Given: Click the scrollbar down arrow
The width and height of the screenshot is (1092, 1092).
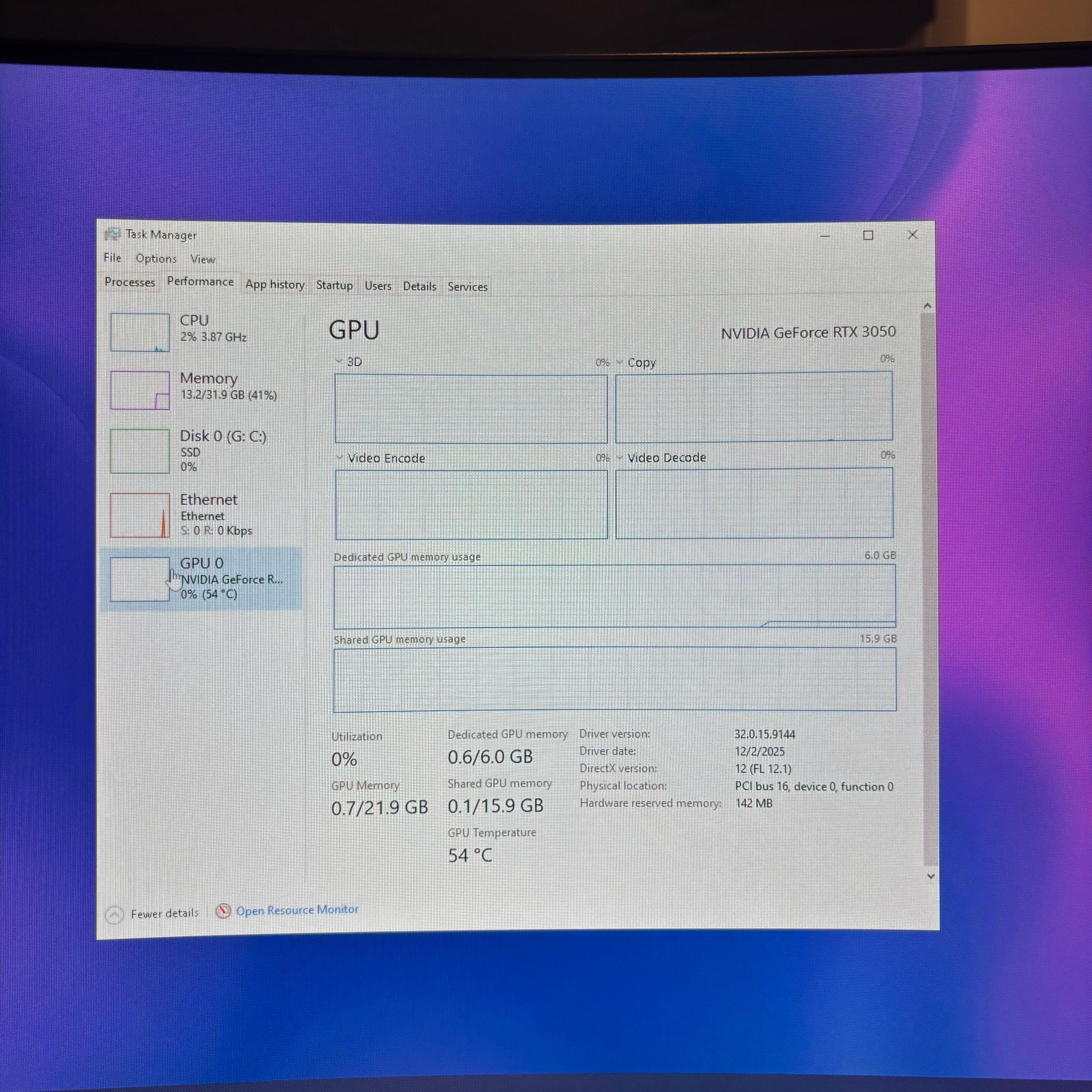Looking at the screenshot, I should 931,876.
